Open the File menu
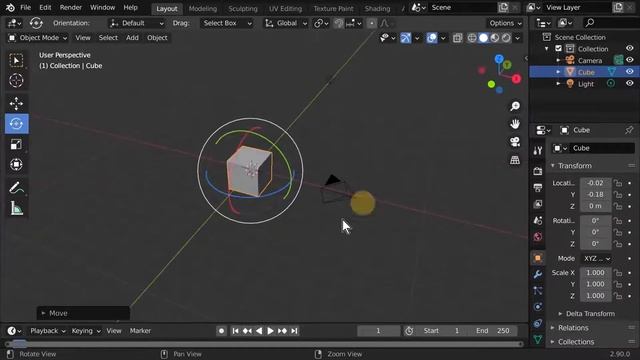 [25, 8]
